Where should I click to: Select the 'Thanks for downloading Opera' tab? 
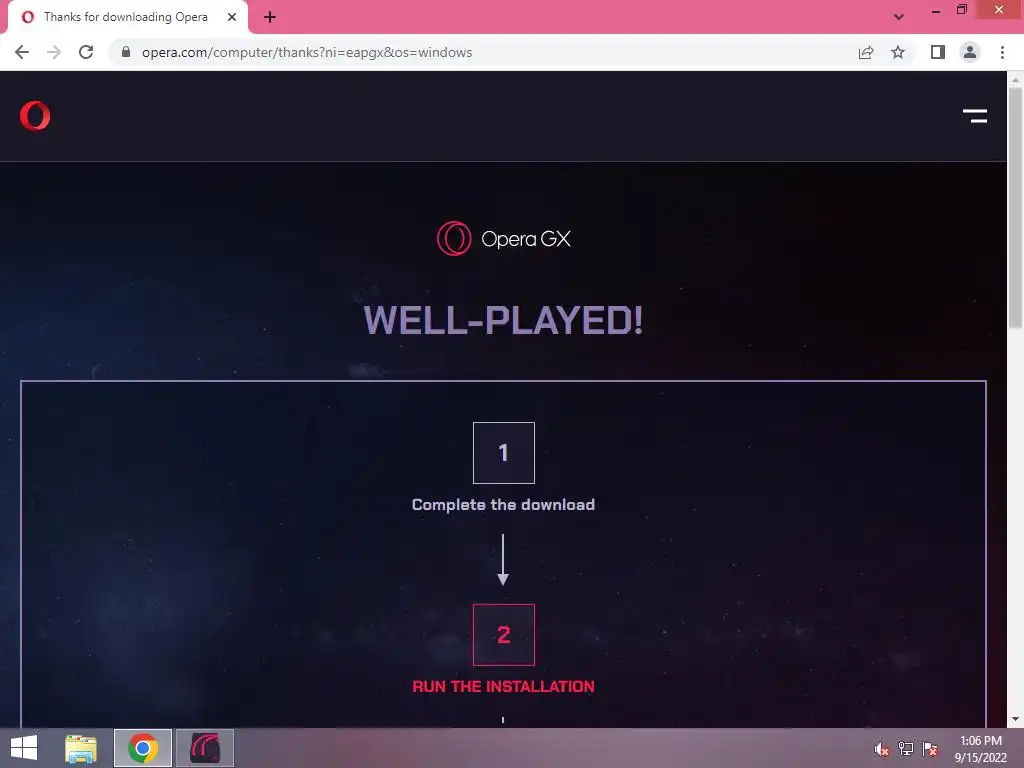[127, 17]
